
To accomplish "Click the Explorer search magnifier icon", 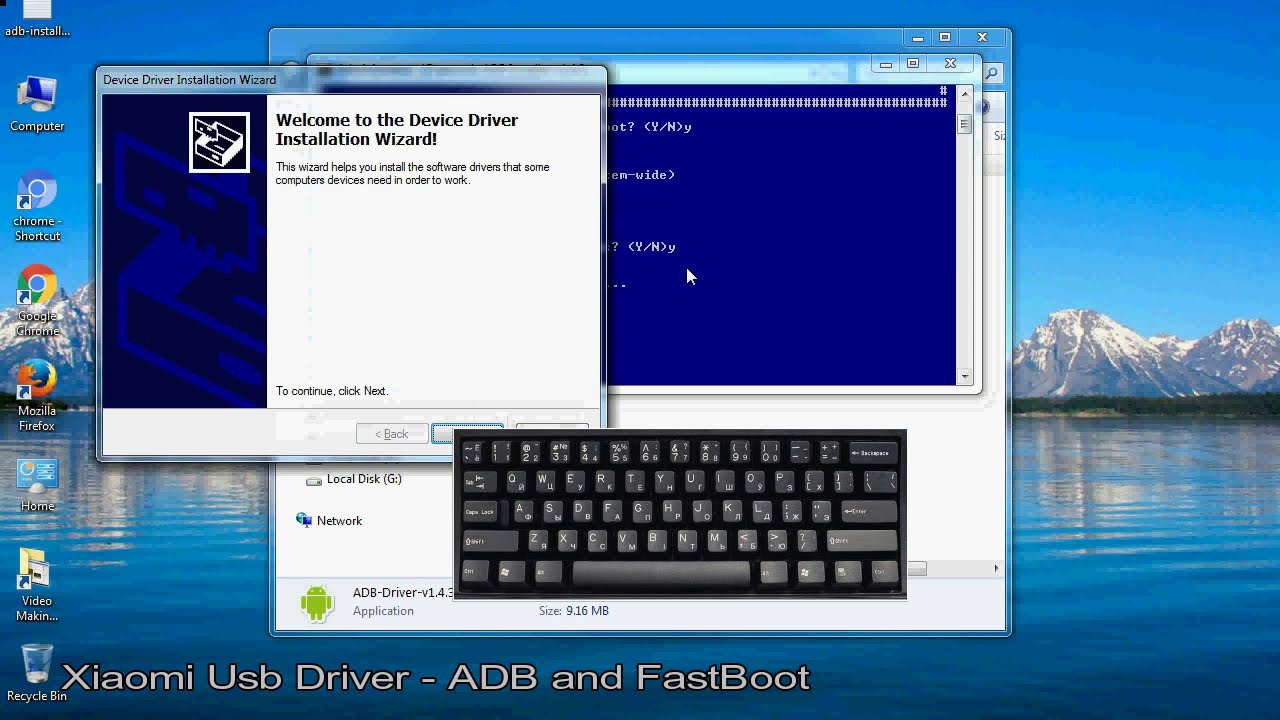I will click(991, 73).
